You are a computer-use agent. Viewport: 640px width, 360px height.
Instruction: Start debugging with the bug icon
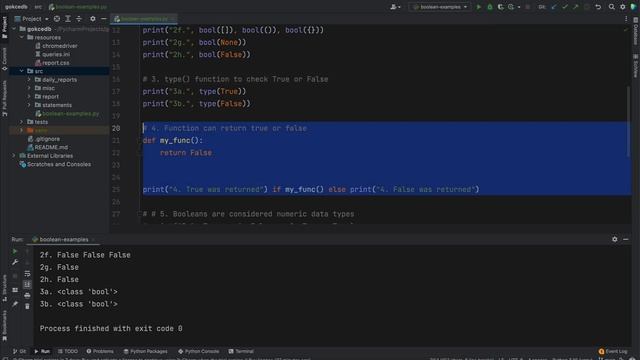pos(490,7)
